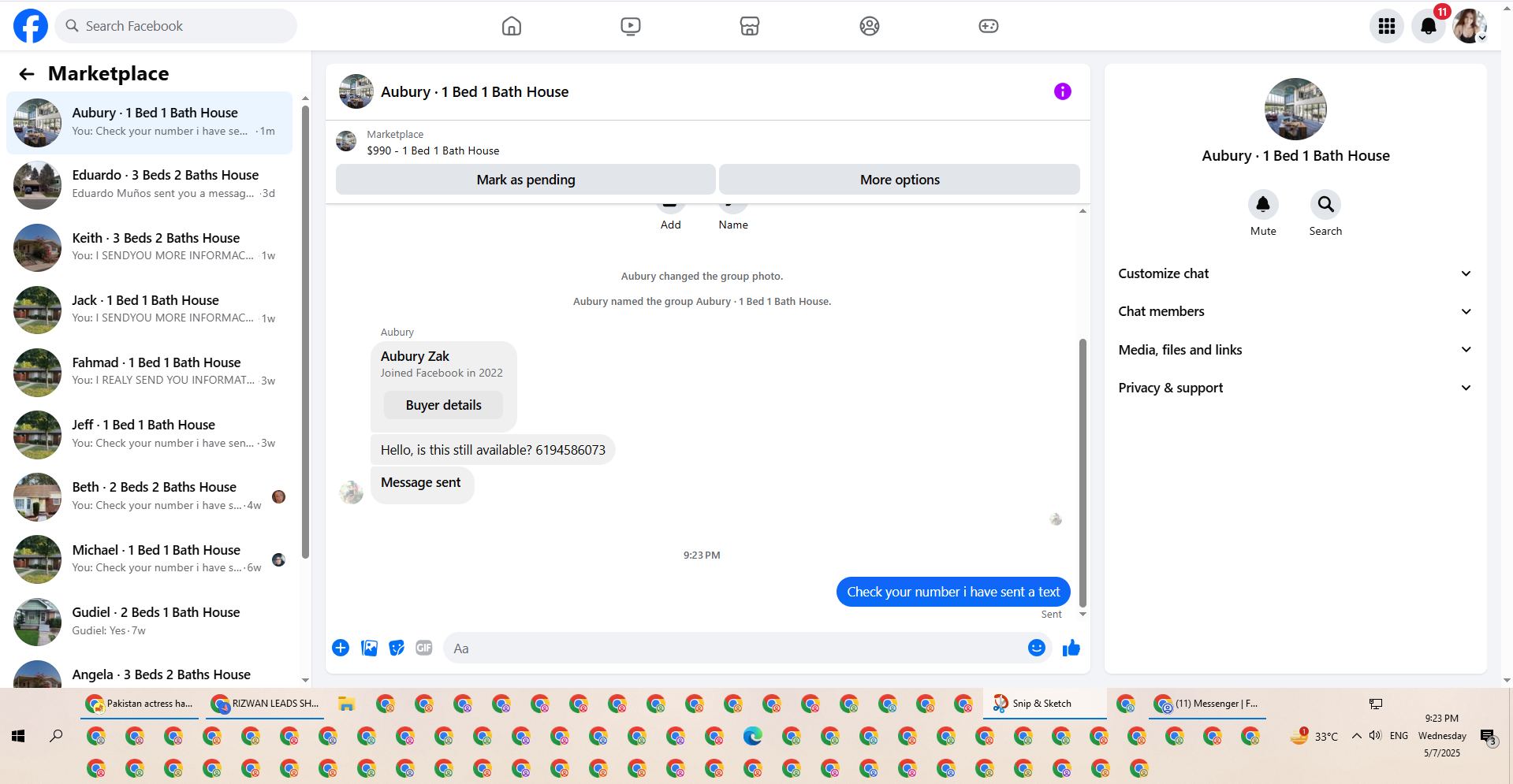Open Microsoft Edge from the taskbar

[x=753, y=736]
